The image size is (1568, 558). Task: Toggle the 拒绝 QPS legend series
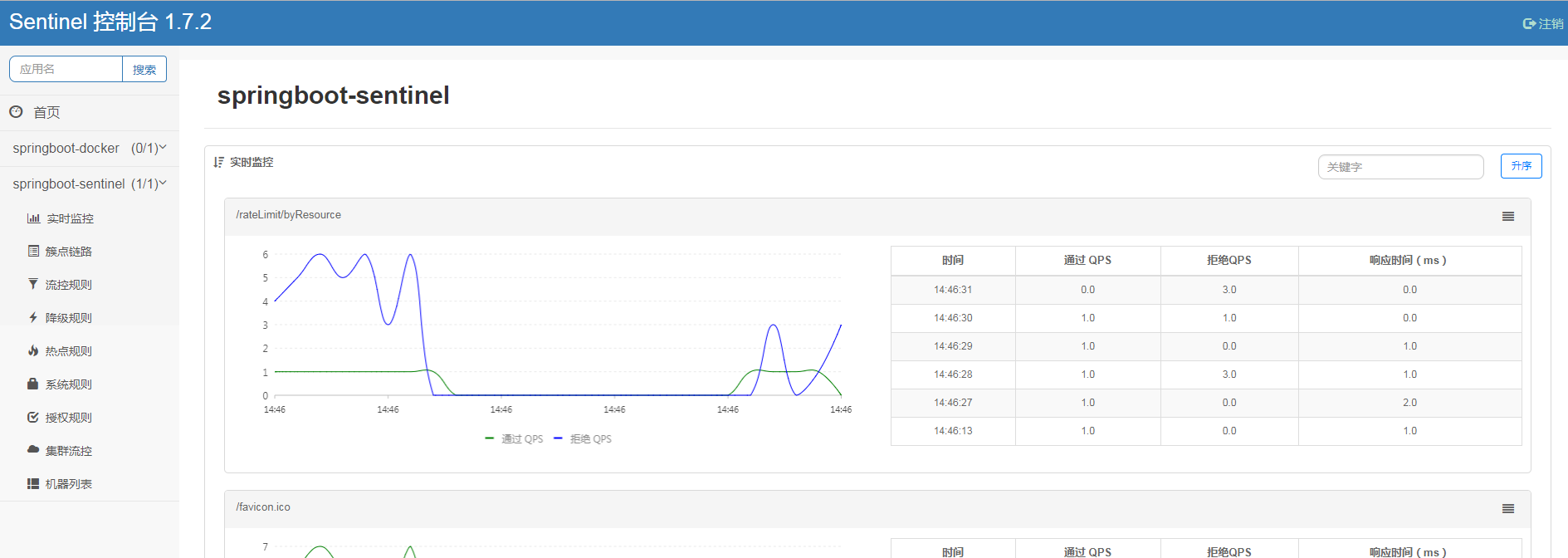click(583, 438)
